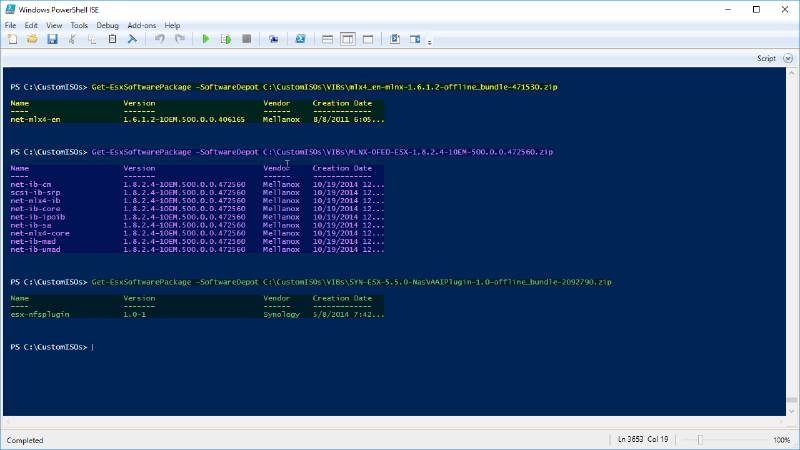Click the net-mlx4-core package name
800x450 pixels.
point(40,233)
